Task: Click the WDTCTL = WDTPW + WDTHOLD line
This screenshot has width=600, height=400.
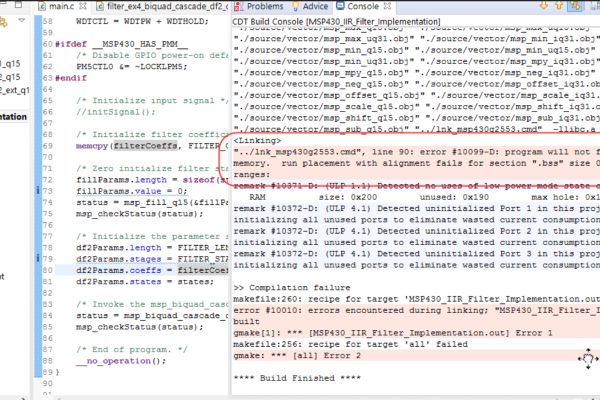Action: coord(142,21)
